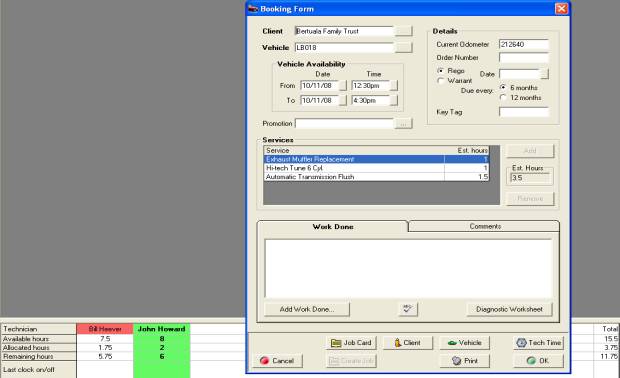Image resolution: width=620 pixels, height=378 pixels.
Task: Click the Total column header
Action: tap(607, 329)
